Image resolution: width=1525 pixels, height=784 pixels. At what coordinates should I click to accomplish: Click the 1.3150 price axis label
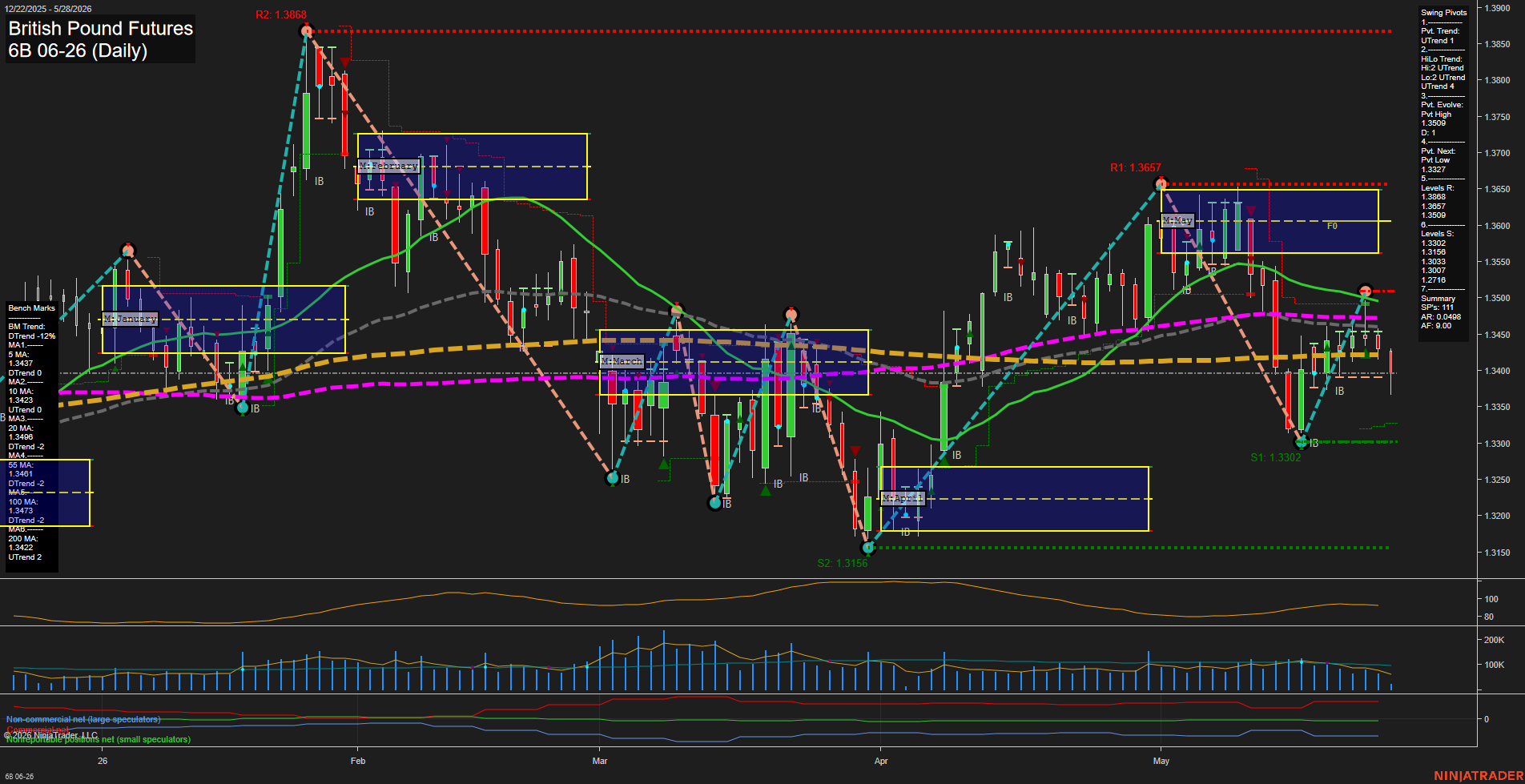click(1498, 553)
